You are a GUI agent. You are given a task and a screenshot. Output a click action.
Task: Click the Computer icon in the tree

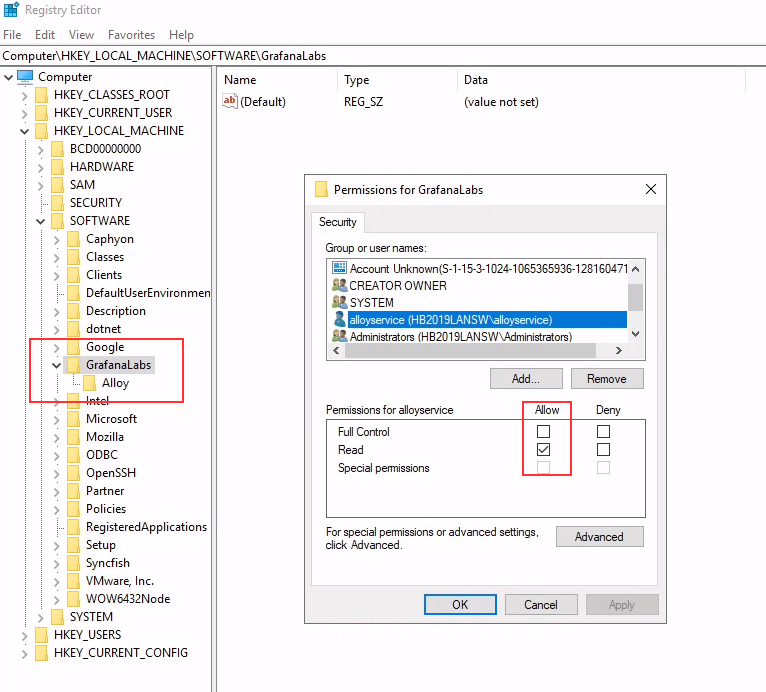point(25,77)
